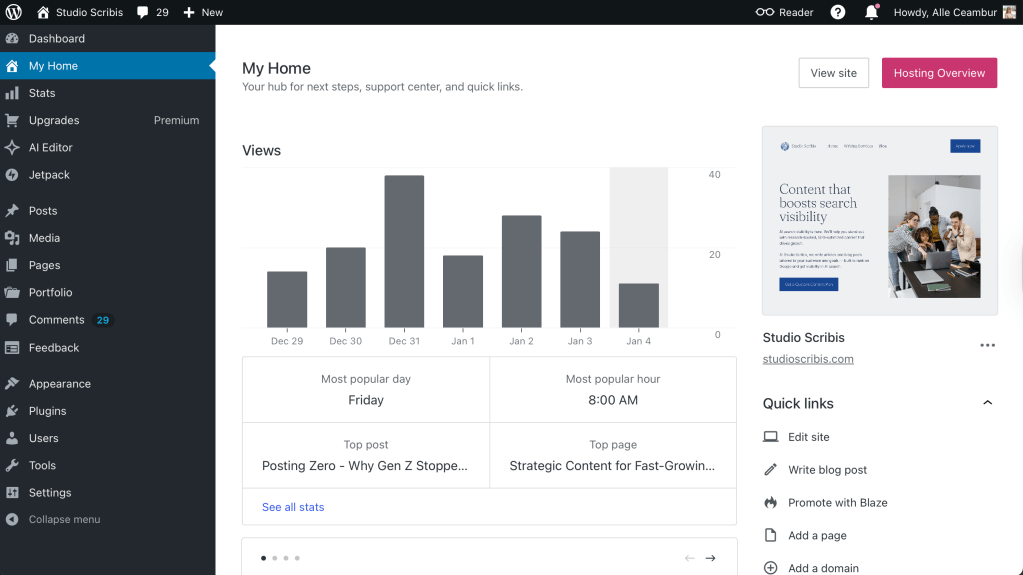Click the Posts pushpin icon
Viewport: 1023px width, 575px height.
tap(12, 211)
